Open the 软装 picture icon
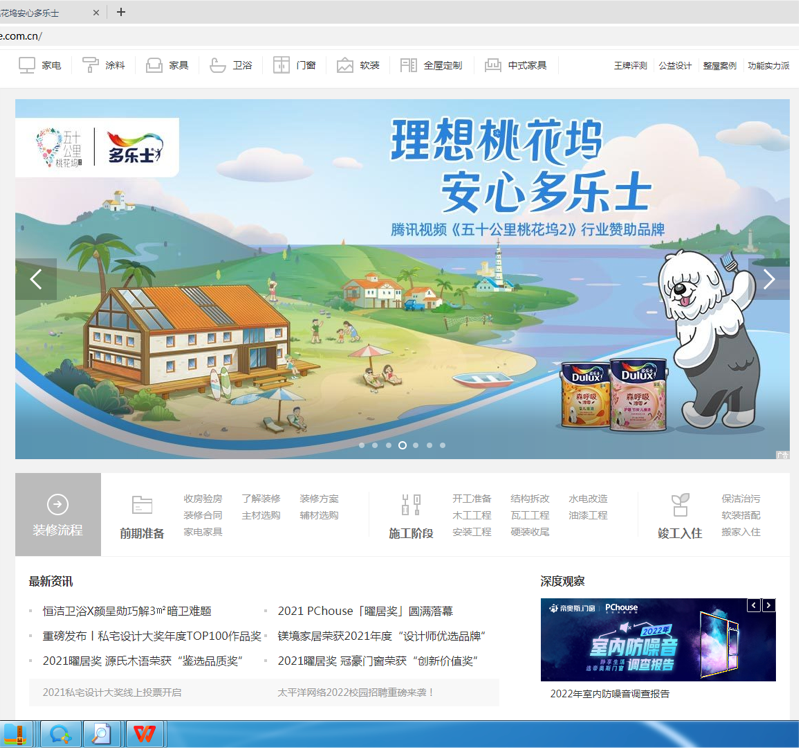This screenshot has height=748, width=799. pos(345,65)
